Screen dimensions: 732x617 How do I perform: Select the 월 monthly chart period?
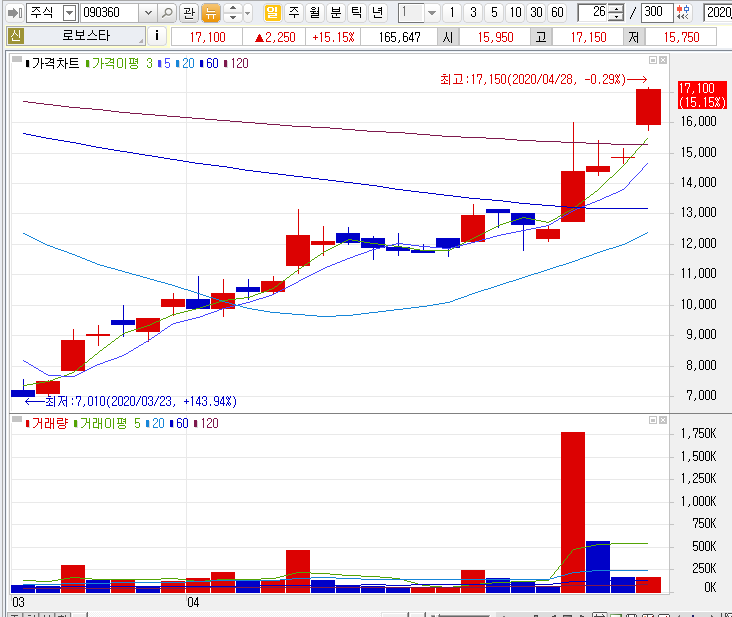[x=315, y=12]
